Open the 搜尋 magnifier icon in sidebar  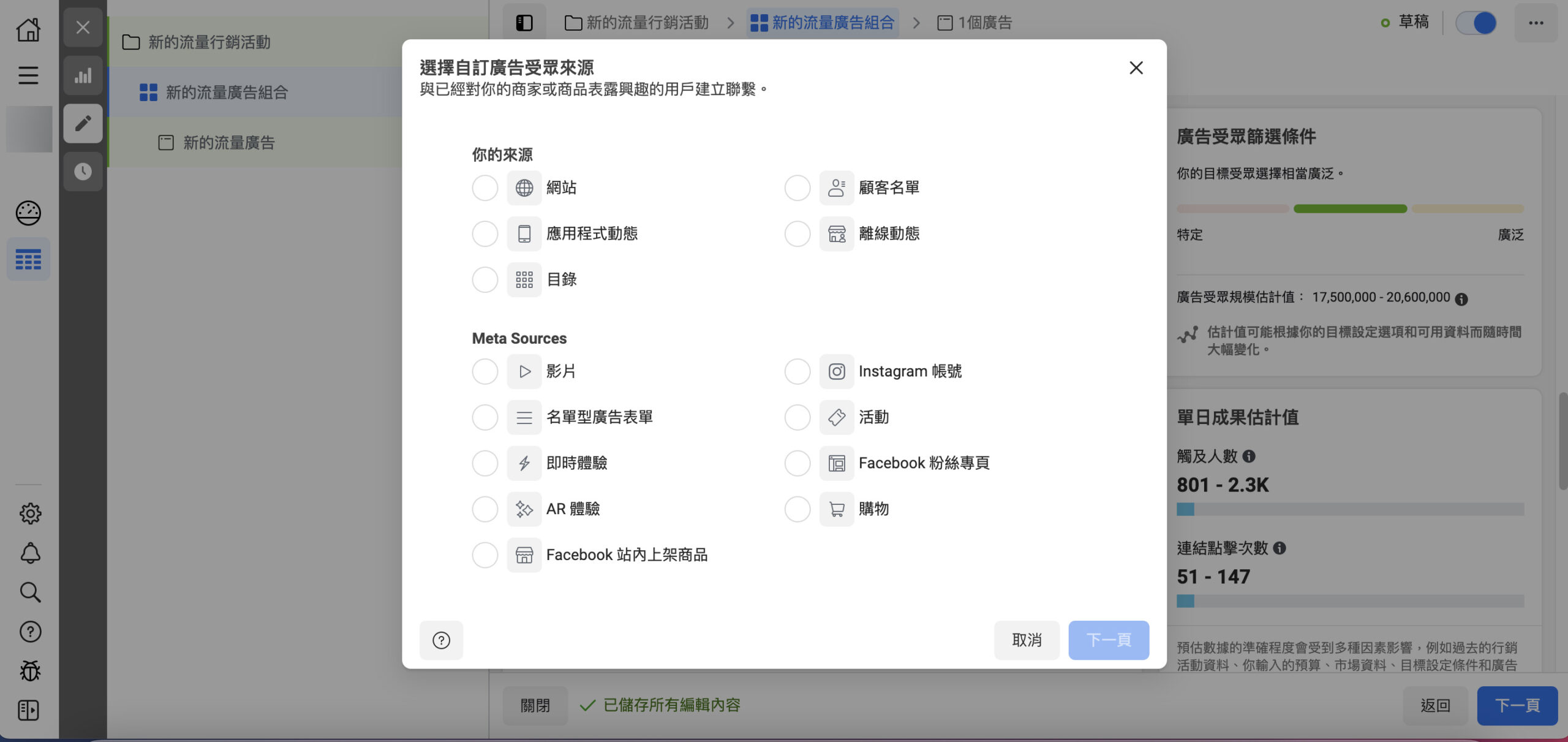point(28,592)
